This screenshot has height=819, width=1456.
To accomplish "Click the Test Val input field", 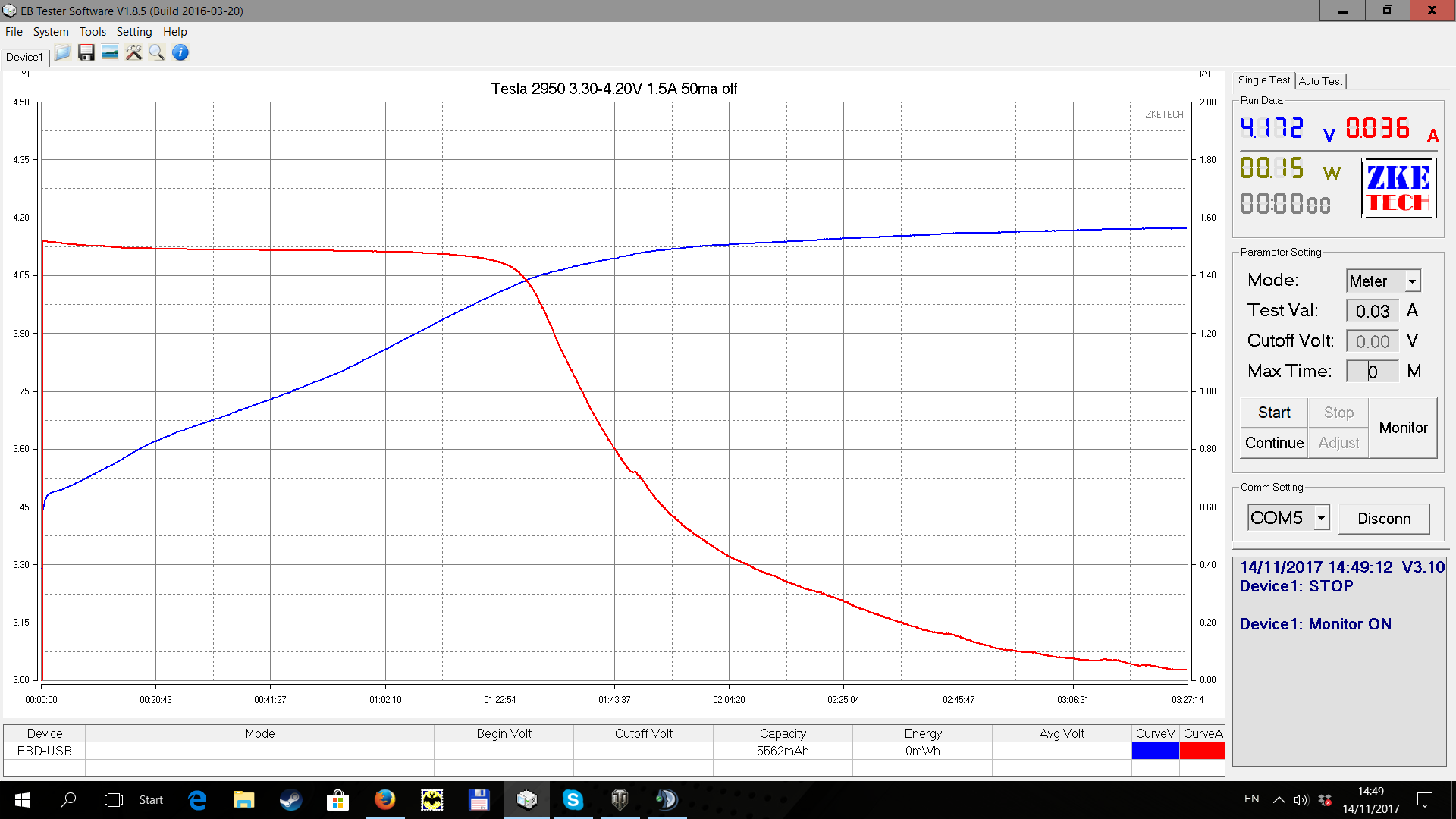I will 1373,311.
